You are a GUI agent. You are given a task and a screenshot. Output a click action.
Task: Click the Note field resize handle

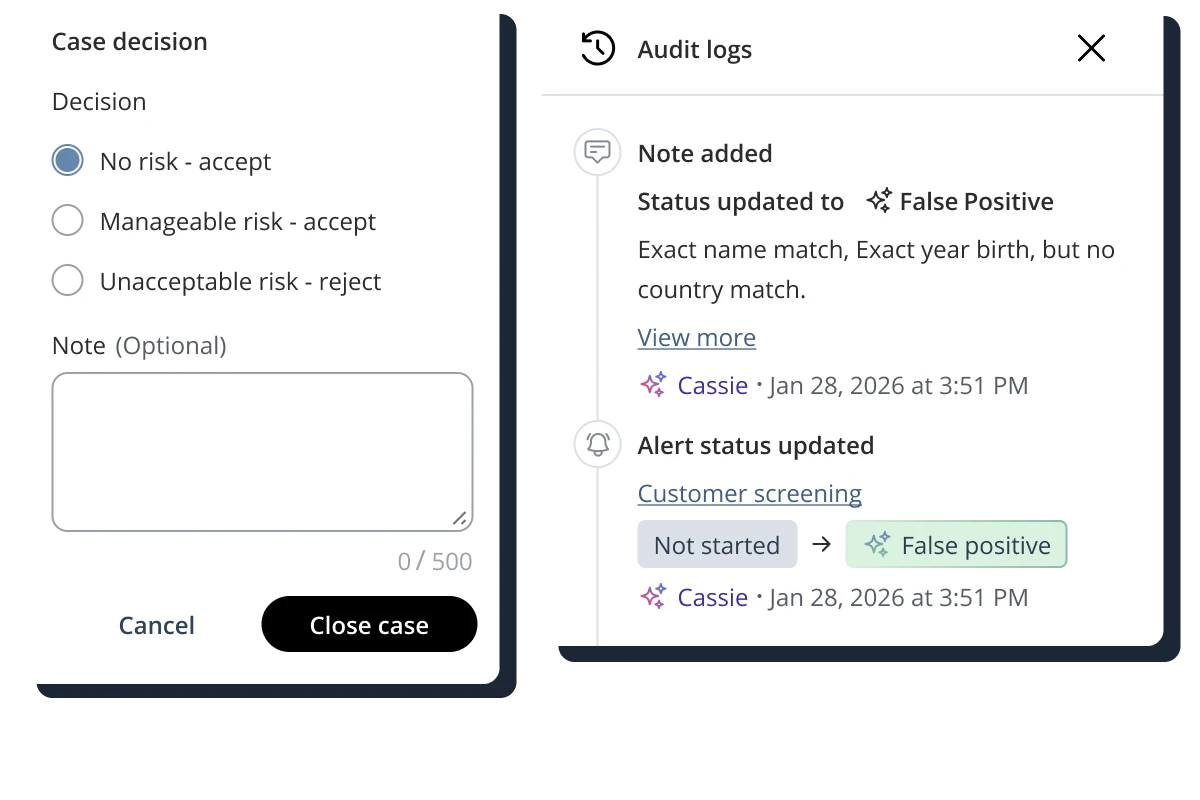[x=459, y=518]
